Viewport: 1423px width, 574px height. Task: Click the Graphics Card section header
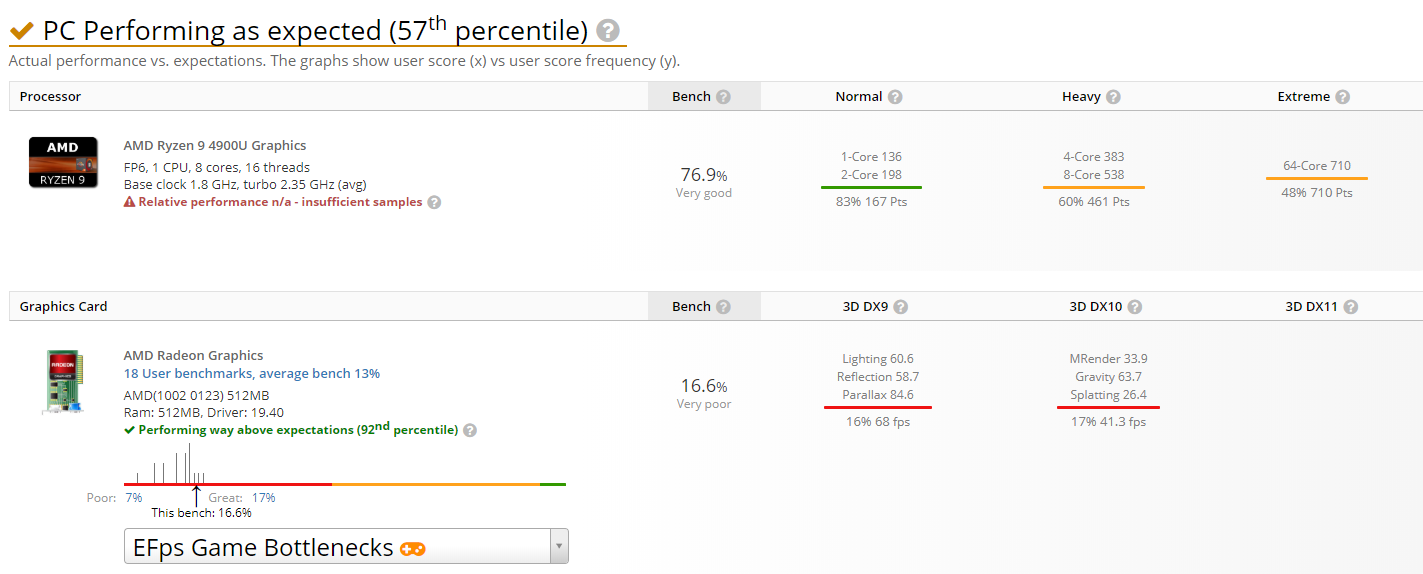point(64,307)
